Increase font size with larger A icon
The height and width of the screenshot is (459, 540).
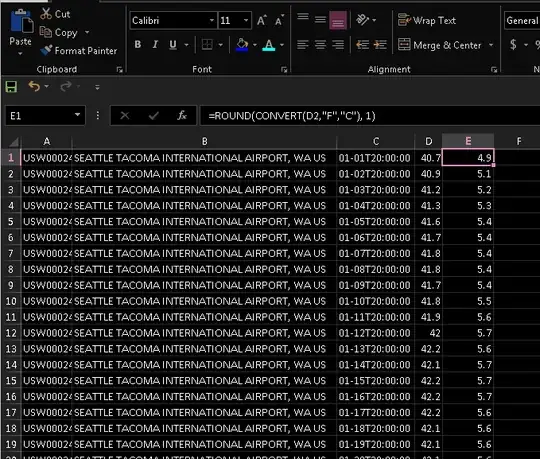click(x=262, y=21)
